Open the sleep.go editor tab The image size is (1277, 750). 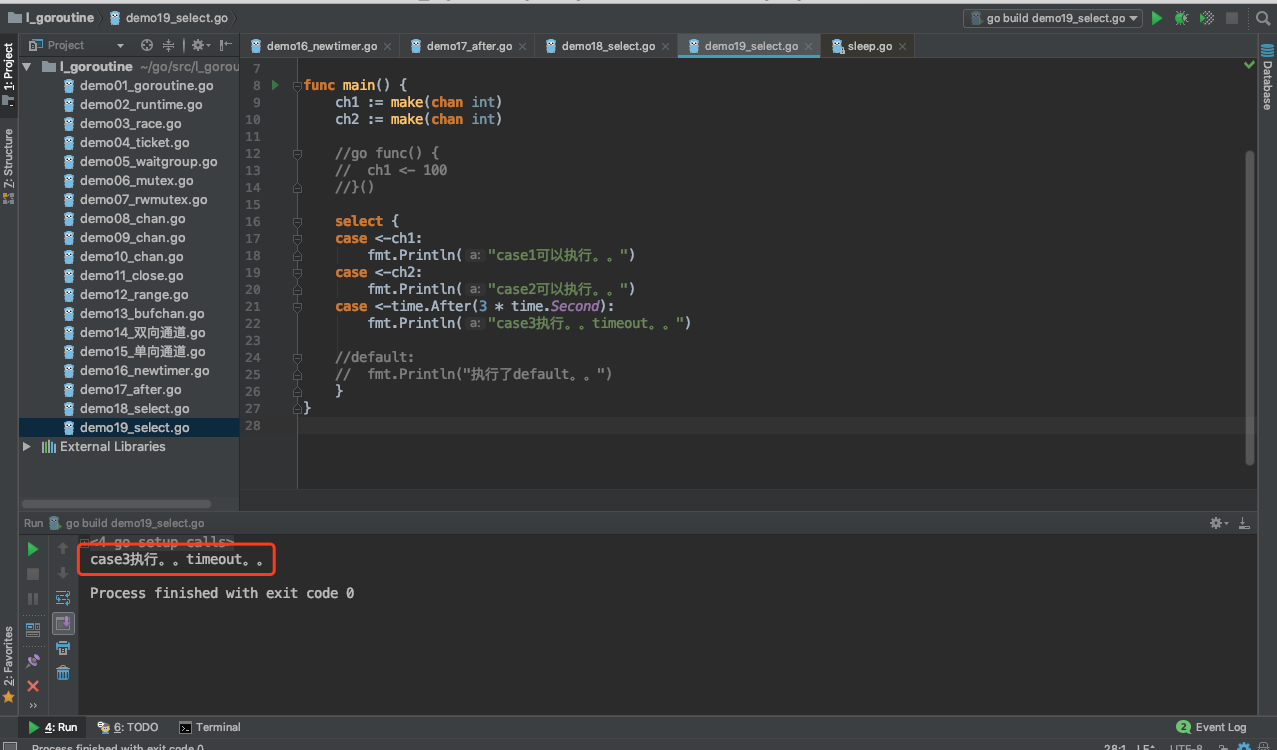869,46
